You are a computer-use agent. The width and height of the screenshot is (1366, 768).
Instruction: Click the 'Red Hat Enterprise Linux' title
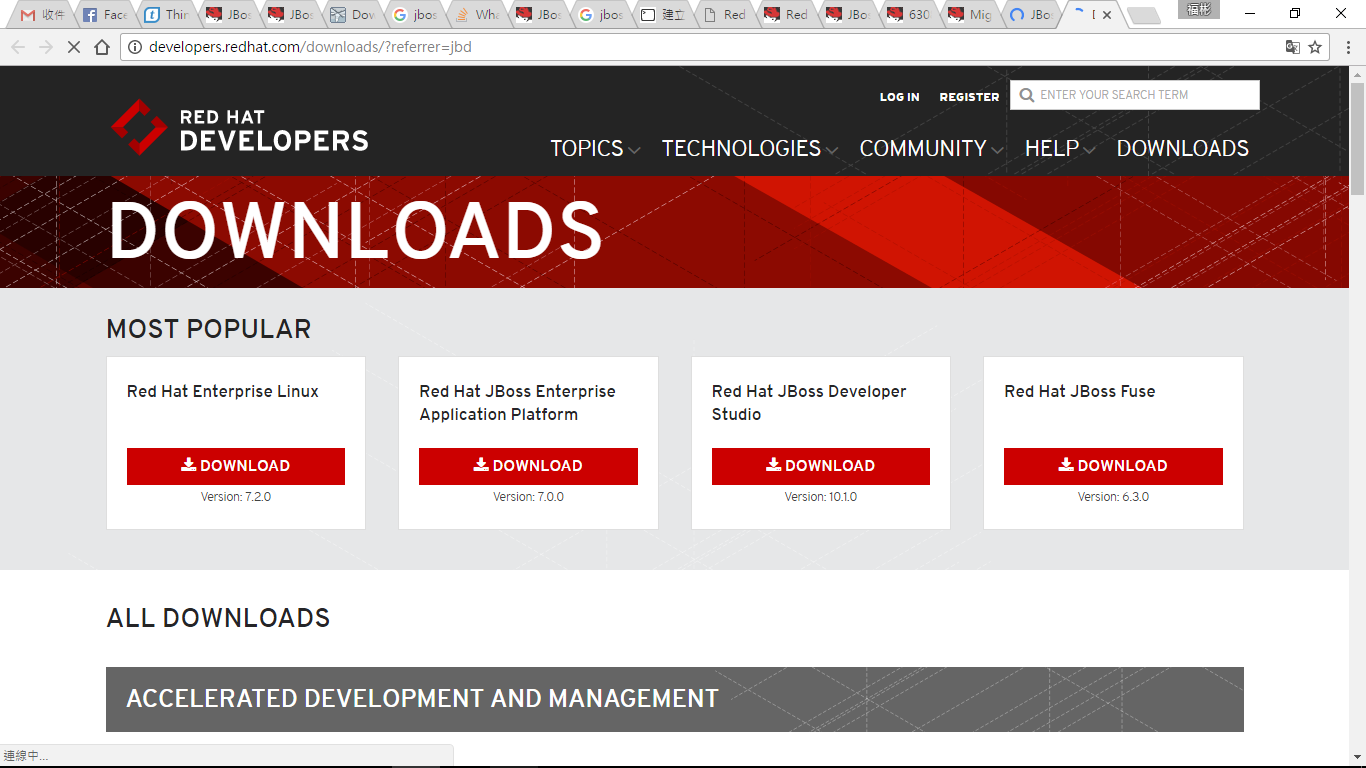pos(223,391)
